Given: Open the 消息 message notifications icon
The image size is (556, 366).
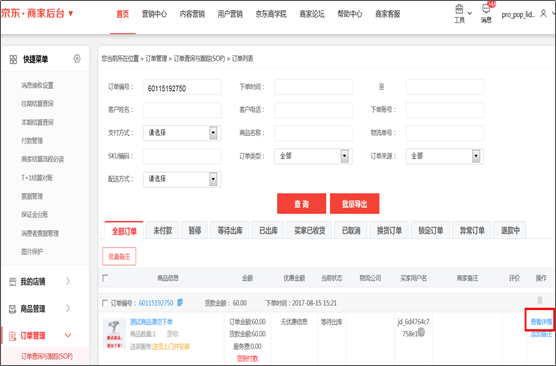Looking at the screenshot, I should pyautogui.click(x=486, y=9).
